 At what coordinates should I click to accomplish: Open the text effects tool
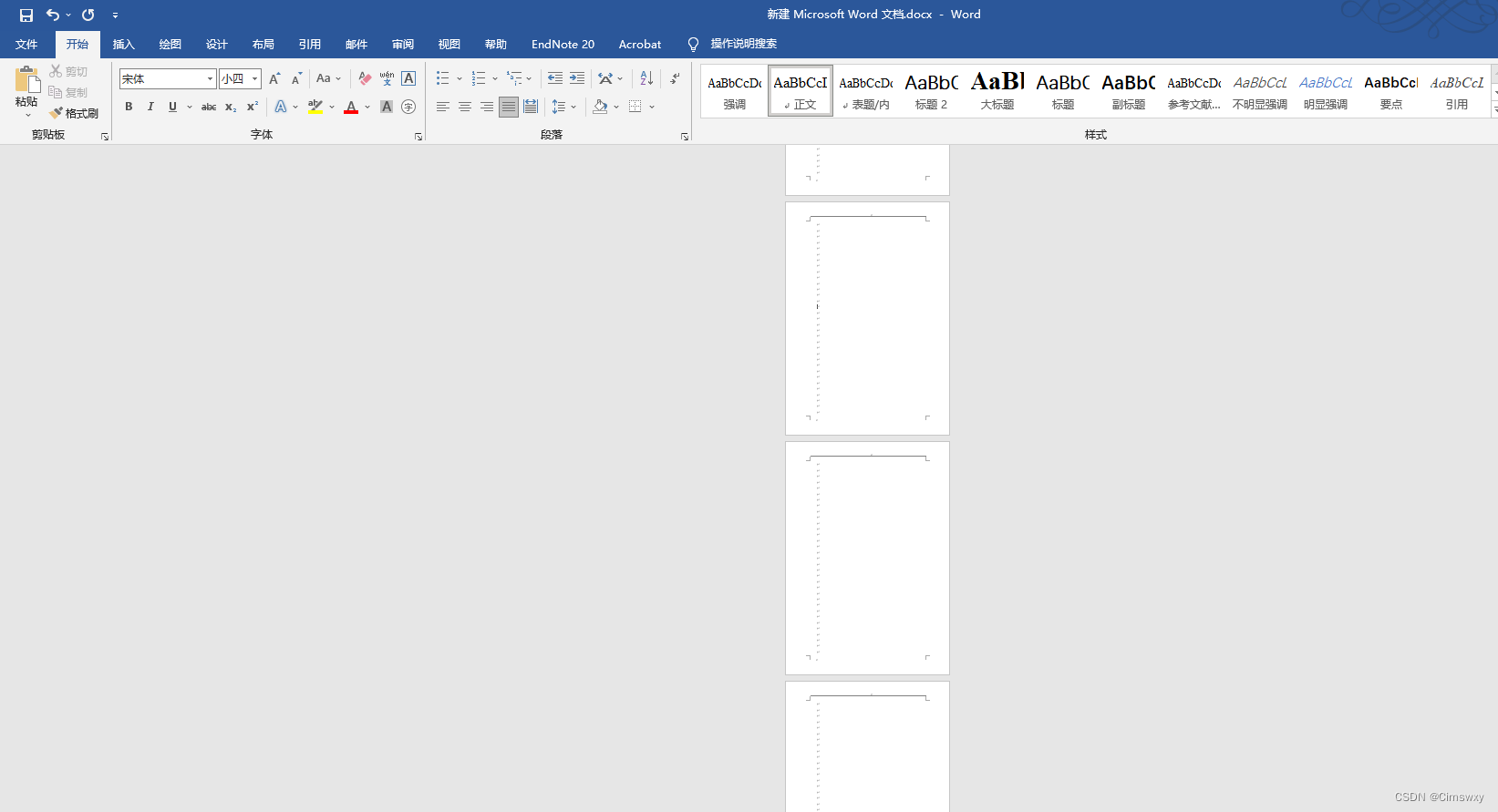(281, 107)
